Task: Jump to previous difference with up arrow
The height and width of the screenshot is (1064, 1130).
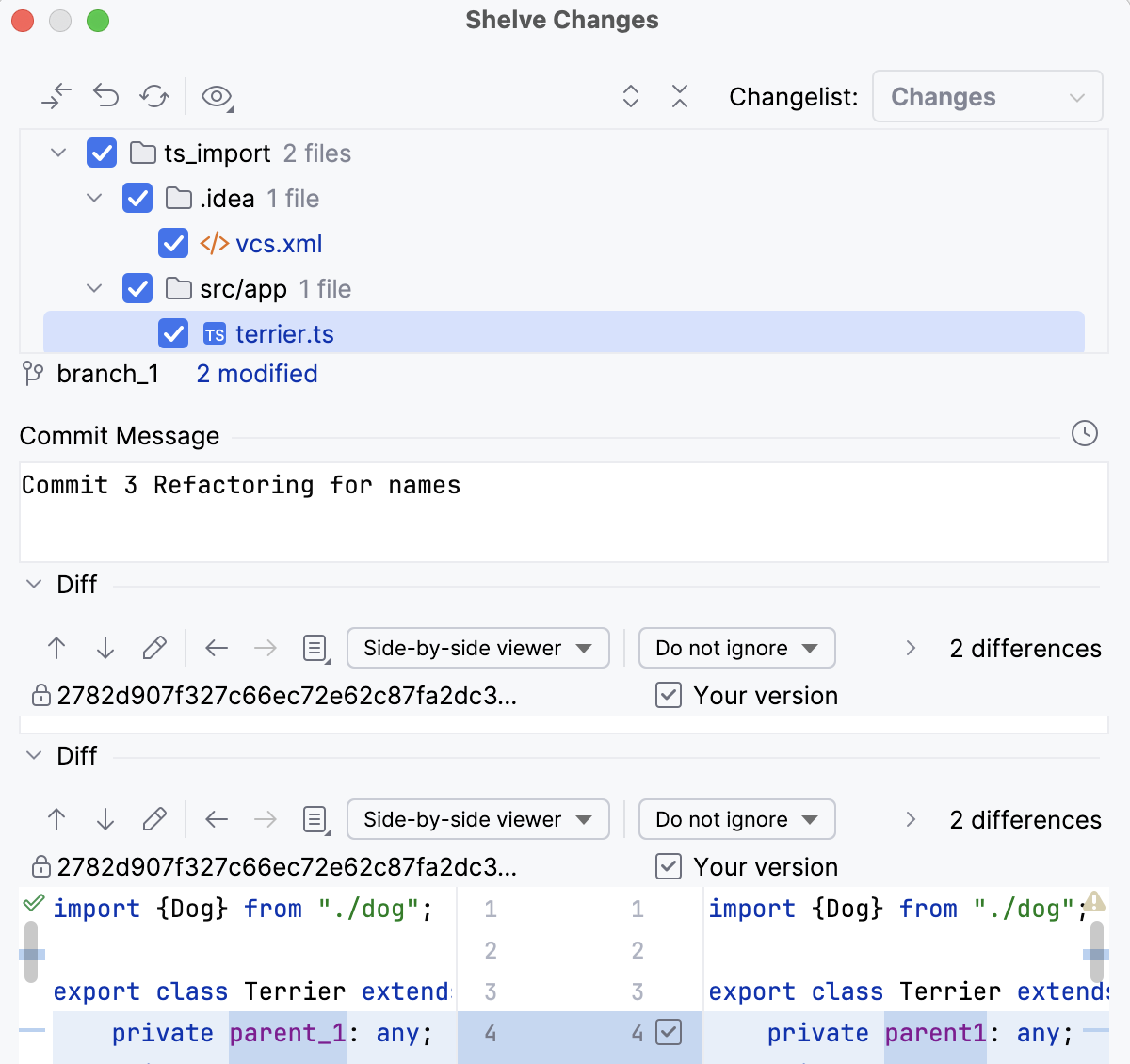Action: coord(56,648)
